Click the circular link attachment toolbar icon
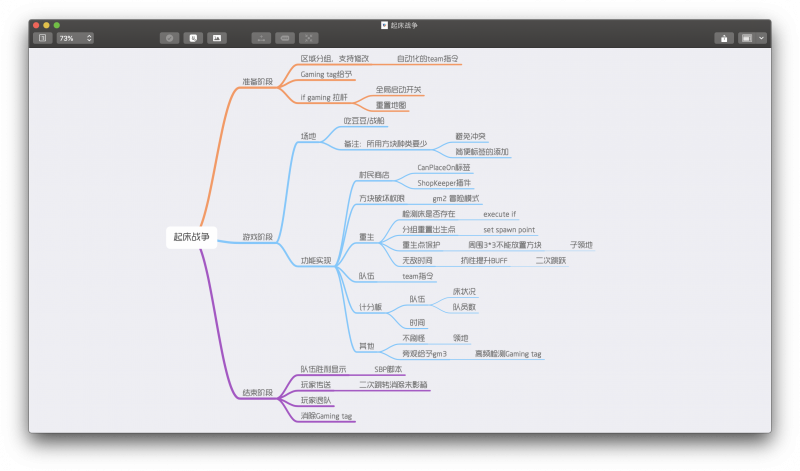This screenshot has width=800, height=471. pos(169,38)
